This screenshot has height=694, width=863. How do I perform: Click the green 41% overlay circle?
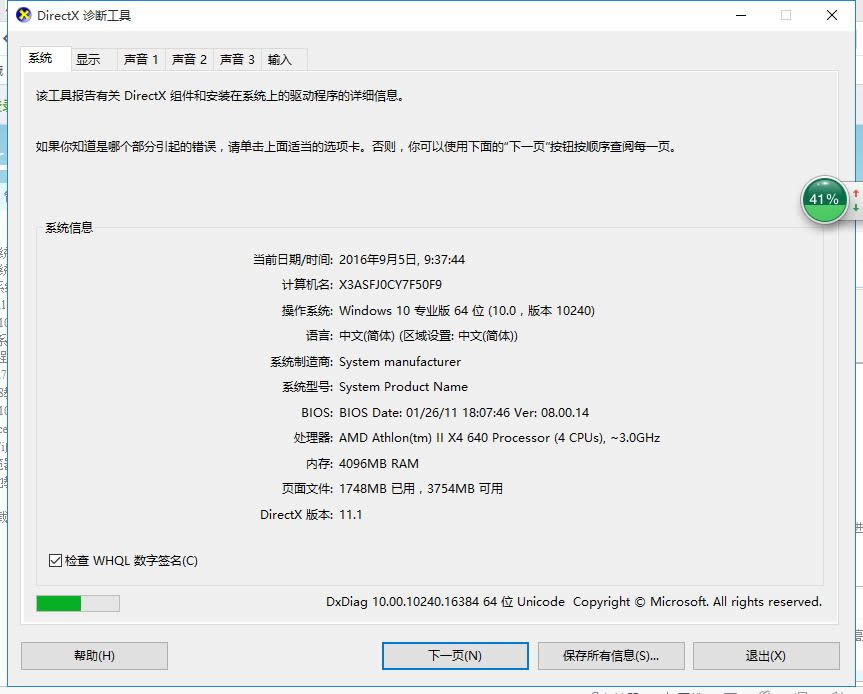pyautogui.click(x=822, y=200)
